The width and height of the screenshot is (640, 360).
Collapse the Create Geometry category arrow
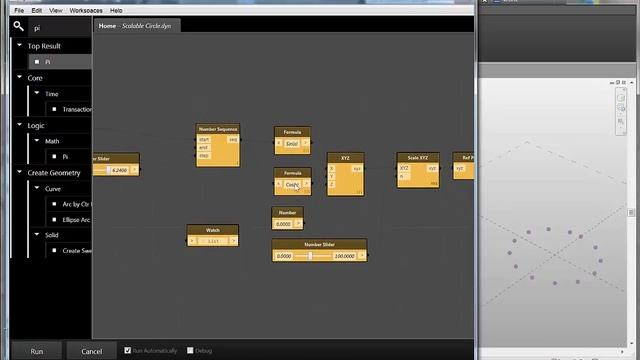[x=19, y=172]
